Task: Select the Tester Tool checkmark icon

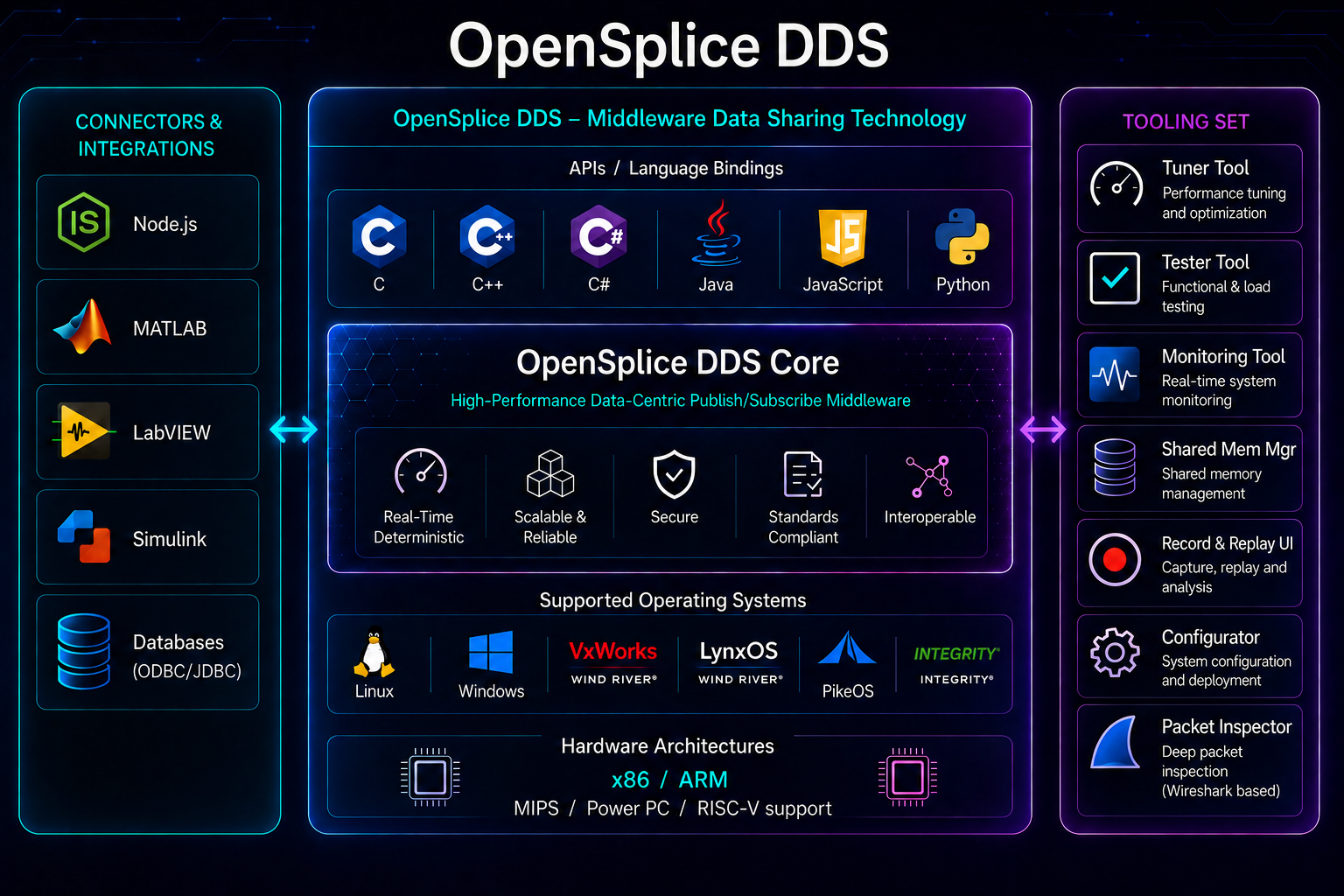Action: pyautogui.click(x=1115, y=278)
